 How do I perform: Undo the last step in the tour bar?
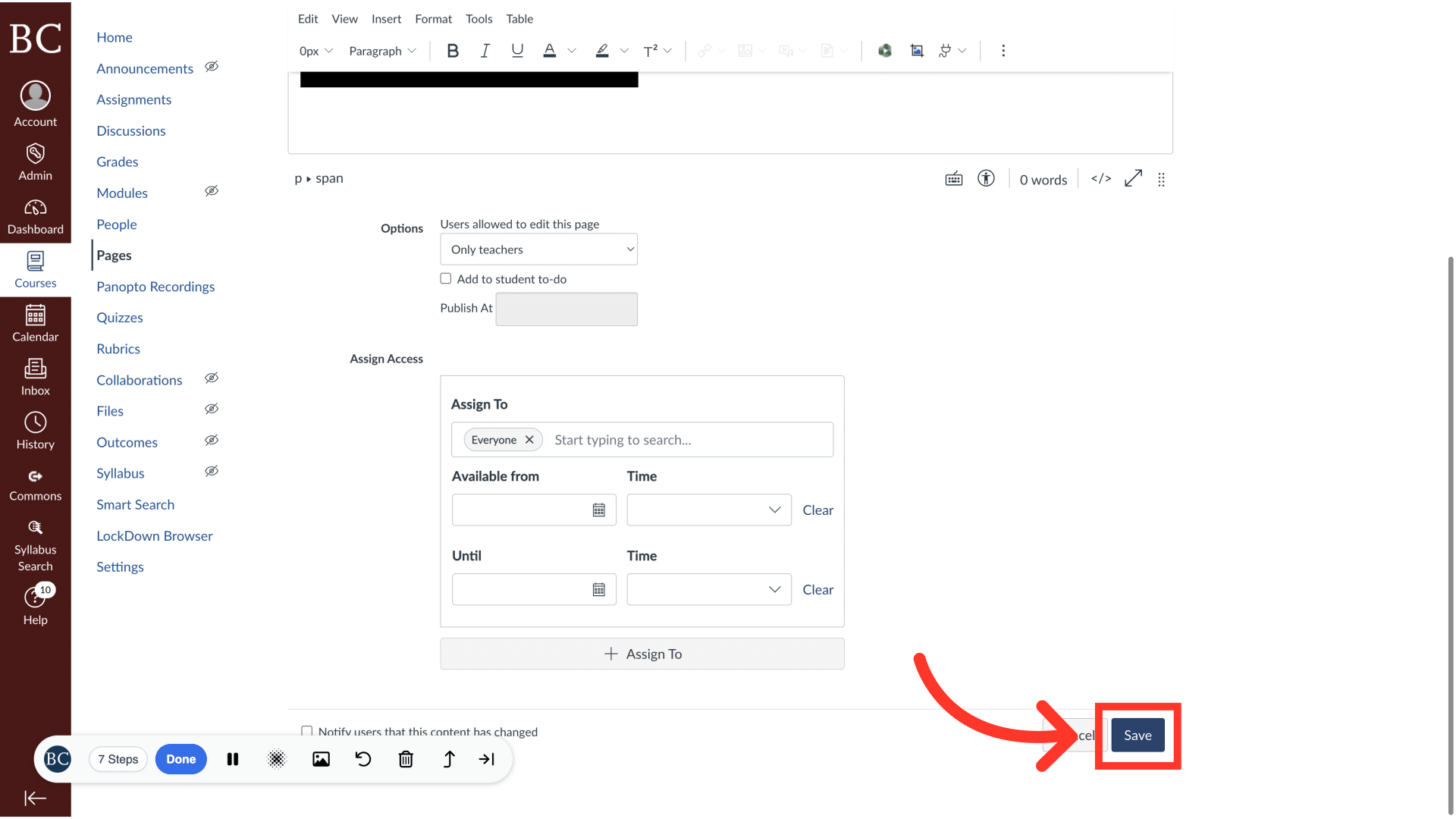(x=363, y=759)
